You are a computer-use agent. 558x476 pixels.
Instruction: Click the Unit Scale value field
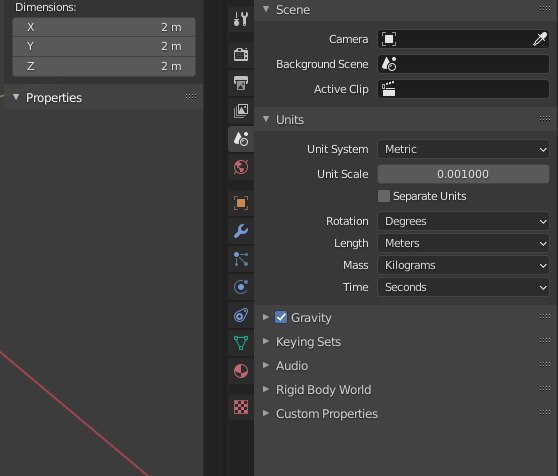pyautogui.click(x=463, y=174)
